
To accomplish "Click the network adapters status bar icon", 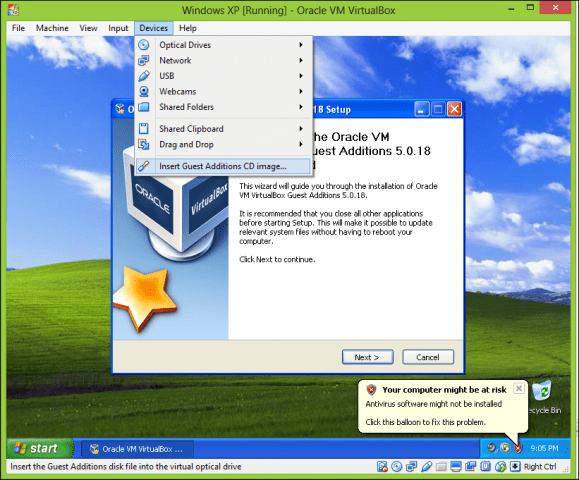I will pyautogui.click(x=411, y=467).
